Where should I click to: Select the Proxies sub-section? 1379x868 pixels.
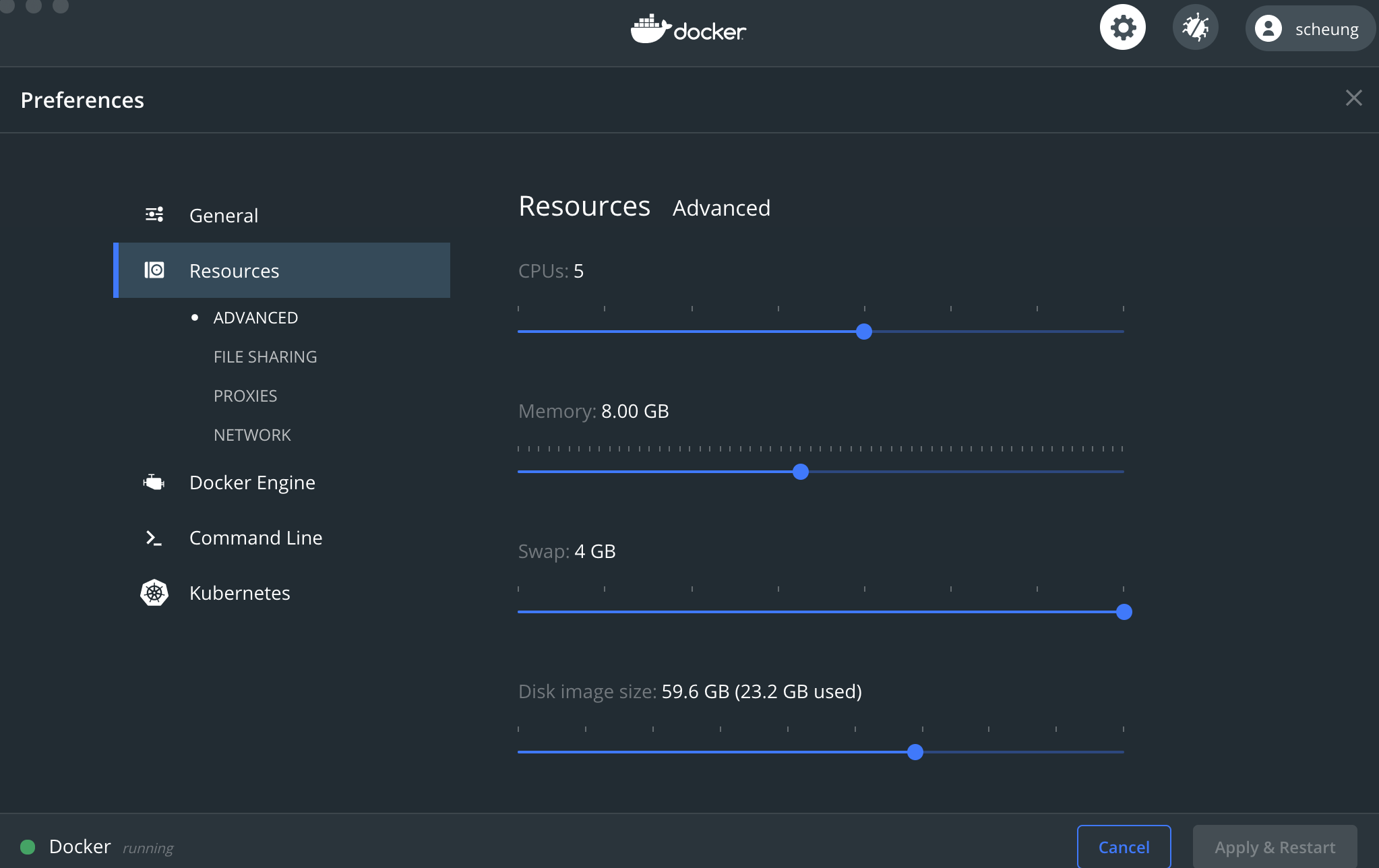click(245, 396)
